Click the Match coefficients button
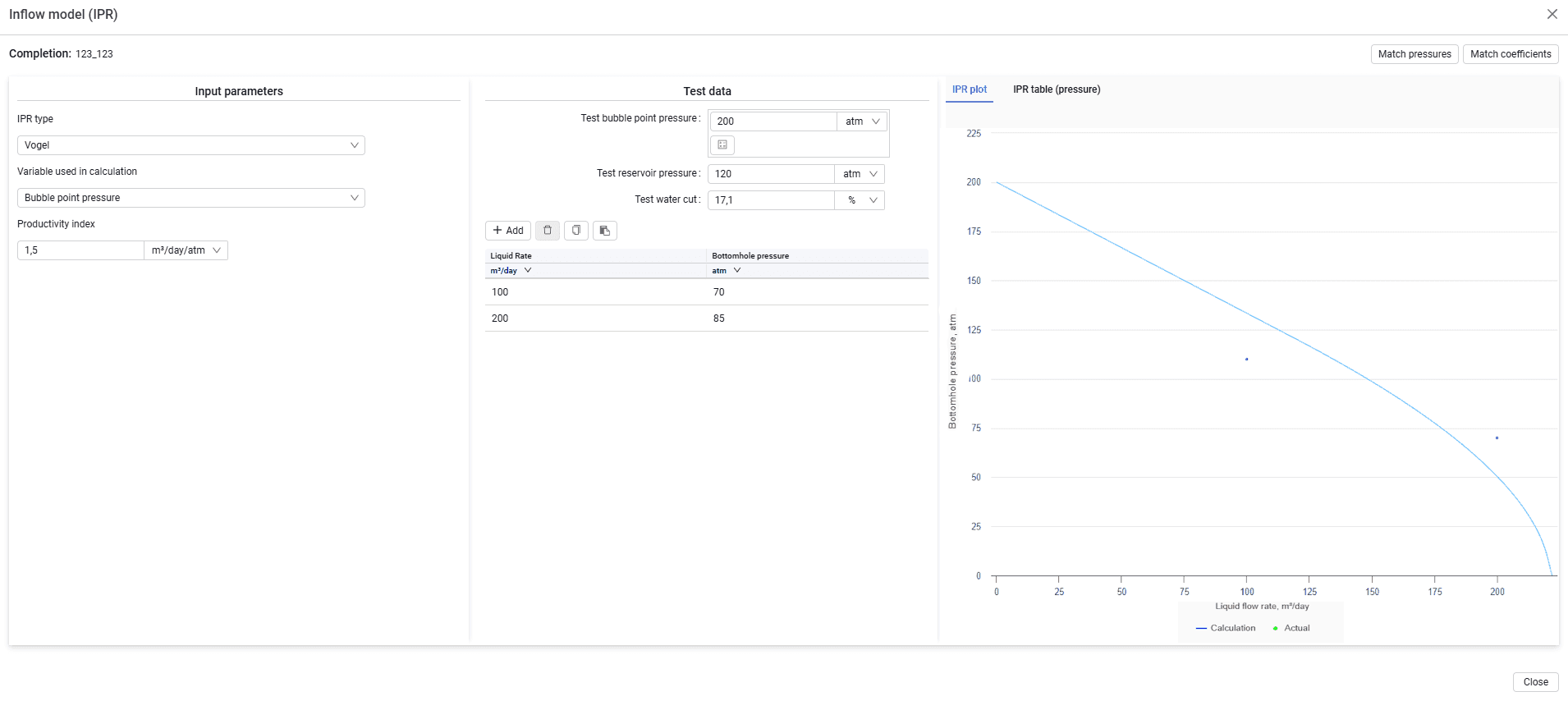Image resolution: width=1568 pixels, height=701 pixels. tap(1511, 54)
